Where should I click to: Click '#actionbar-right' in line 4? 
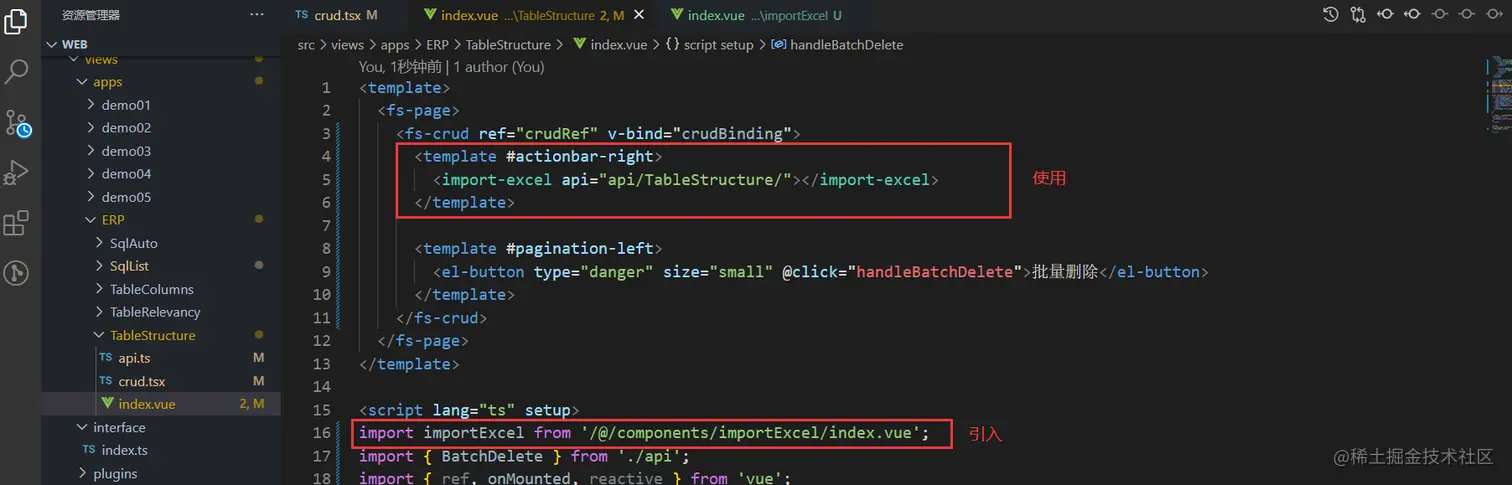[581, 157]
